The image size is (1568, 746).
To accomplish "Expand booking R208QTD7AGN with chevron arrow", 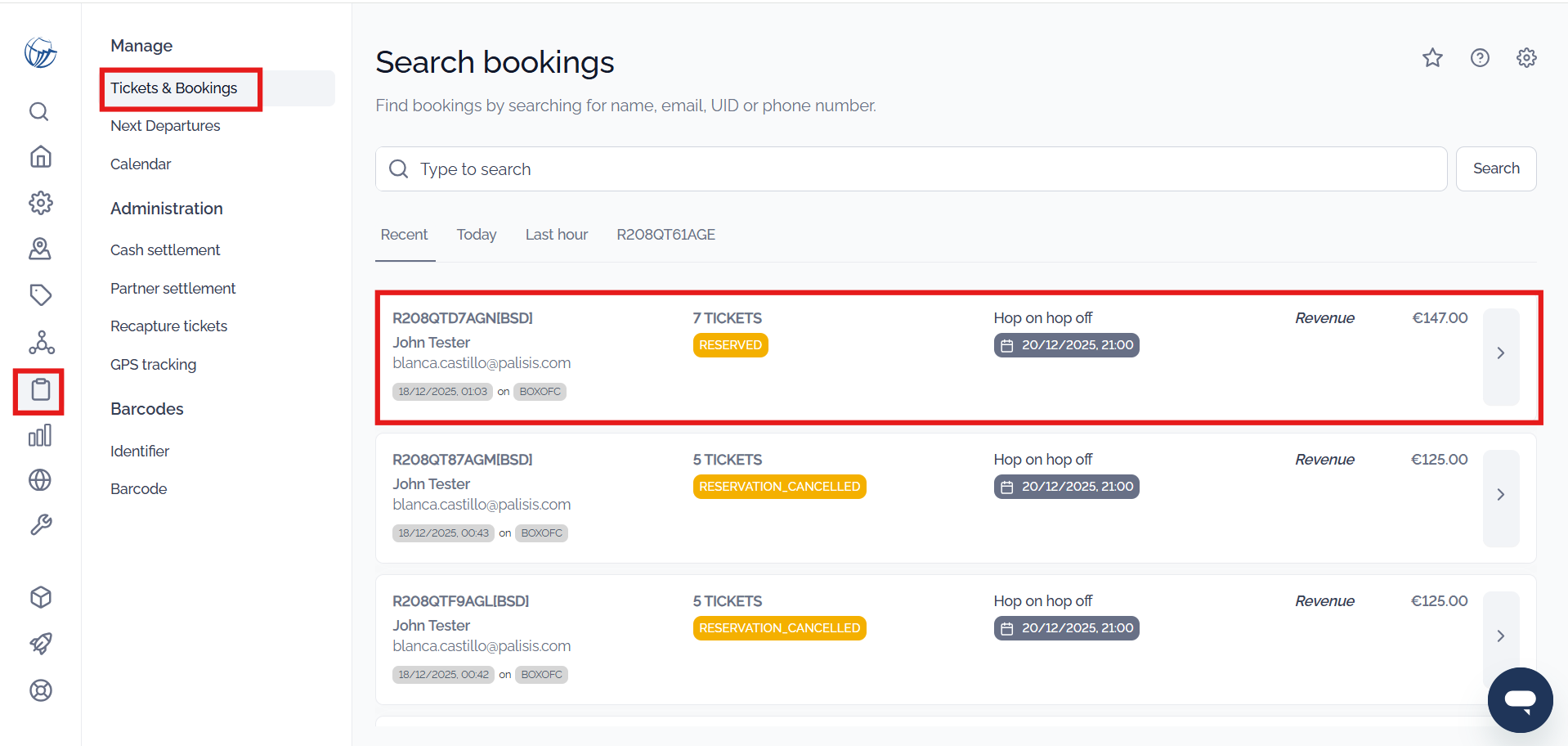I will click(1501, 353).
